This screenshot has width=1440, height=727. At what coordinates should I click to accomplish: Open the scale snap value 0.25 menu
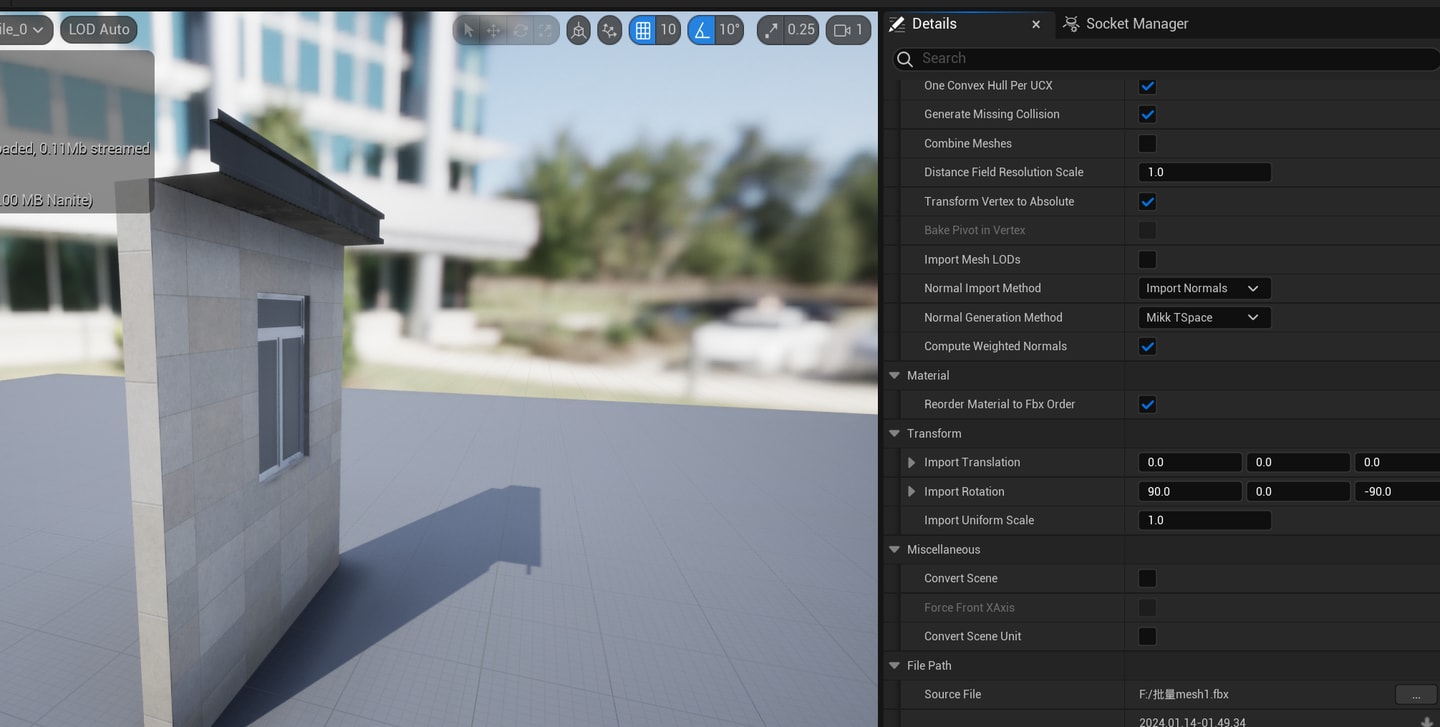(801, 30)
